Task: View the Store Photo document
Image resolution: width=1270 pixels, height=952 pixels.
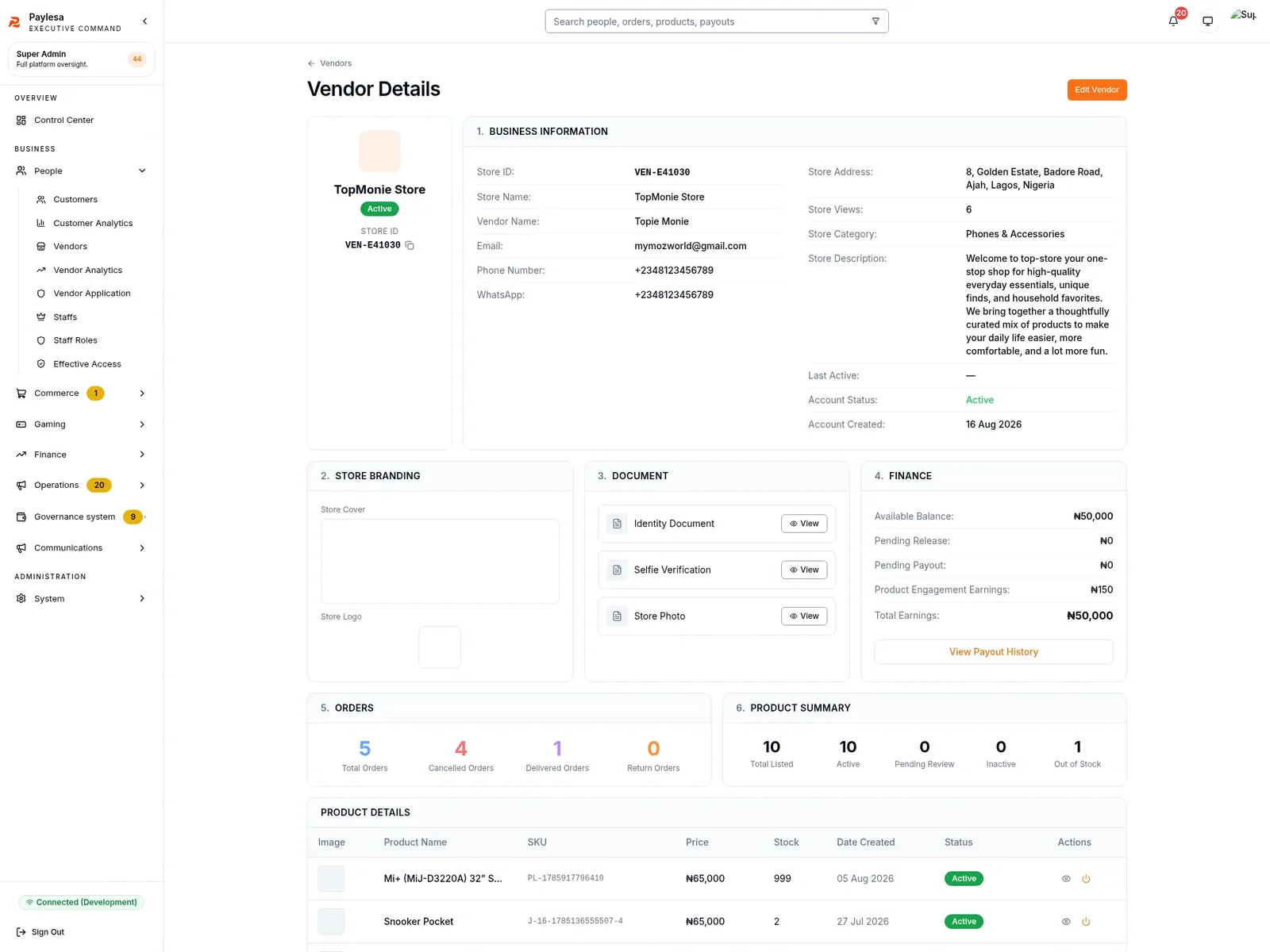Action: click(x=804, y=616)
